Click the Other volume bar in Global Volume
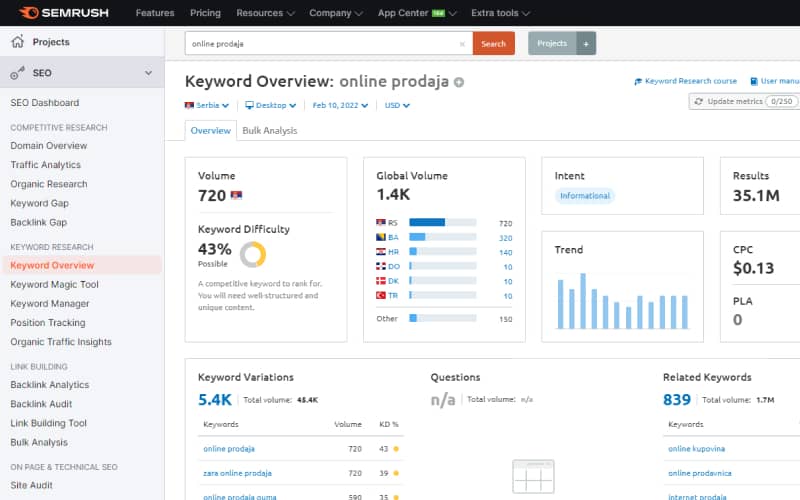800x500 pixels. click(x=443, y=318)
